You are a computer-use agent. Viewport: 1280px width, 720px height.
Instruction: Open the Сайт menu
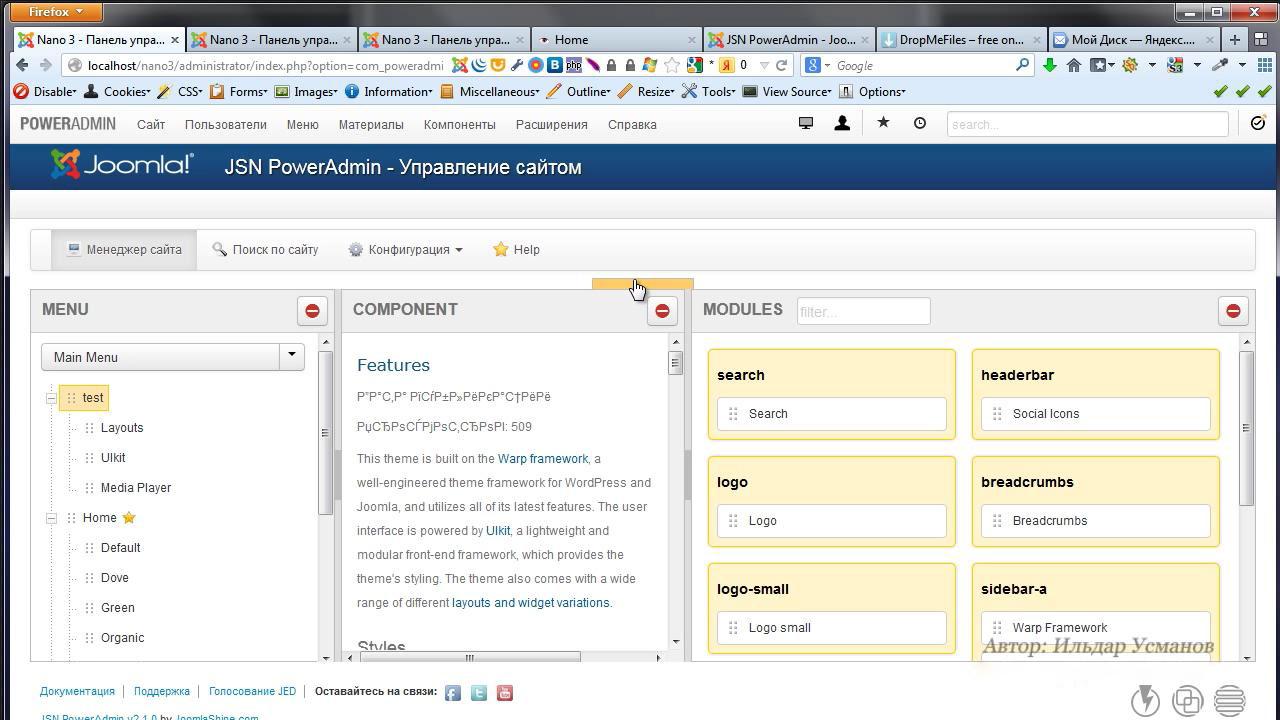tap(151, 124)
